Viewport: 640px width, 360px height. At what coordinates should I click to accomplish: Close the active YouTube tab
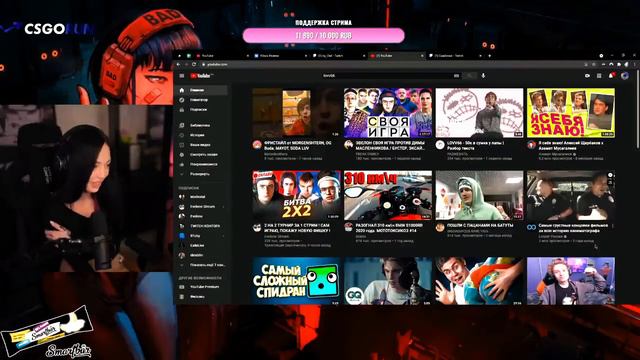422,56
